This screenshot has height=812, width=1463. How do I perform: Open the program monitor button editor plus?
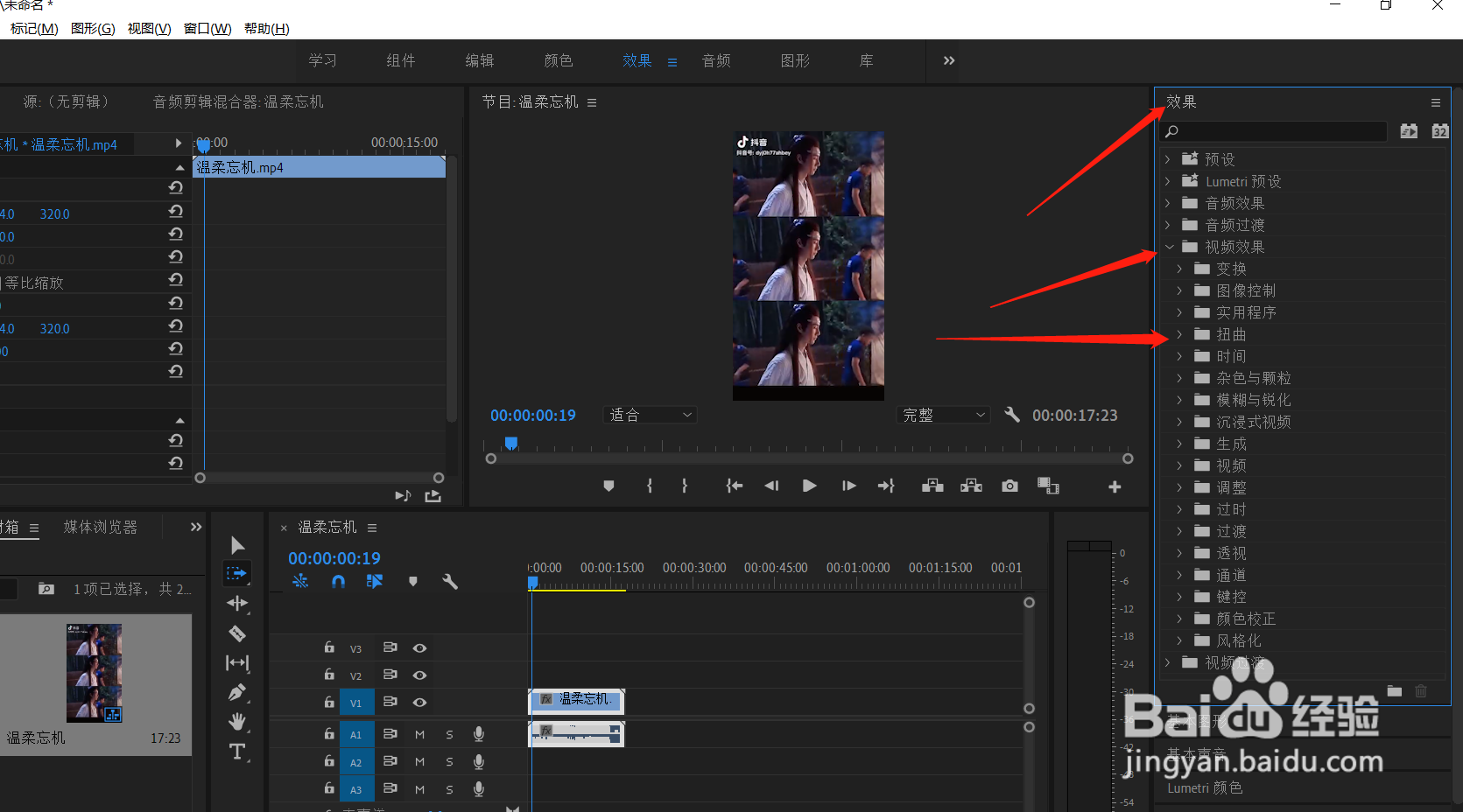(1115, 486)
